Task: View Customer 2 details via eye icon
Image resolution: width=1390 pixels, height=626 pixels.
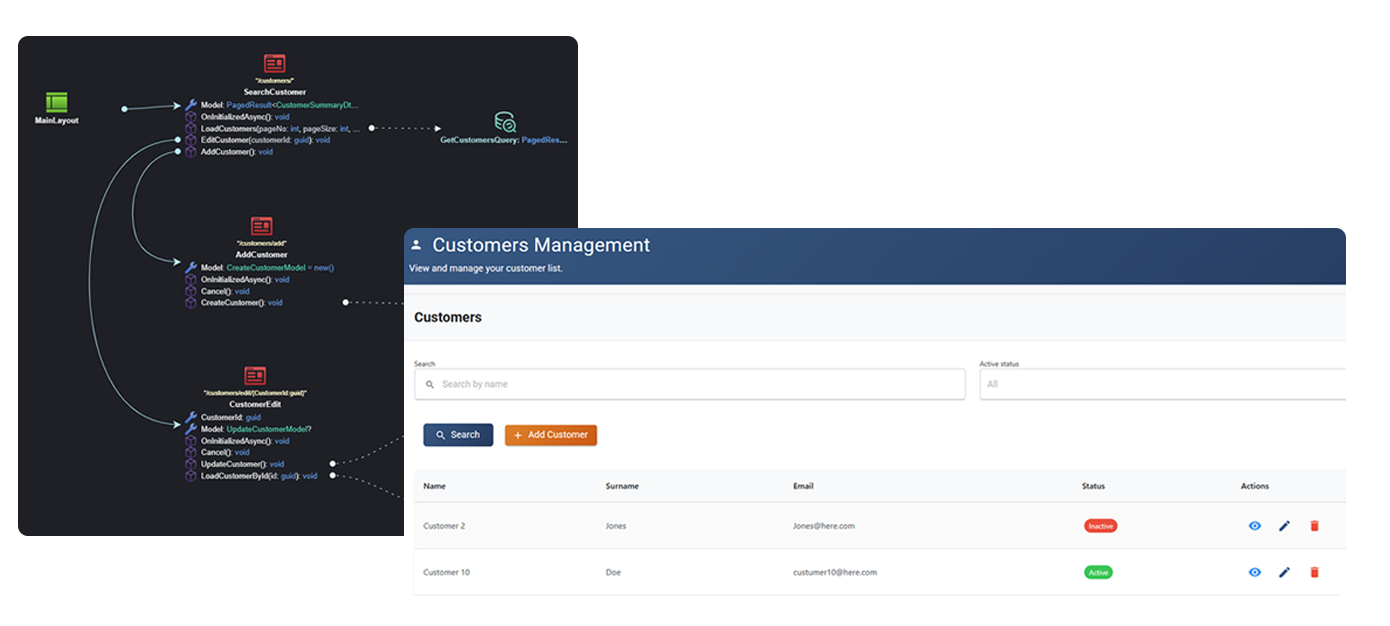Action: [x=1254, y=526]
